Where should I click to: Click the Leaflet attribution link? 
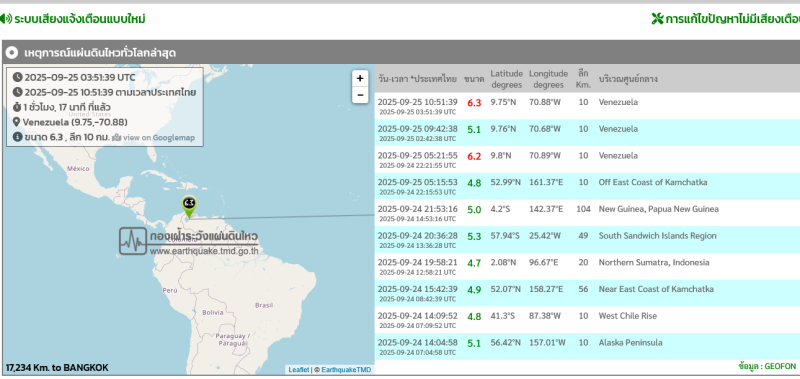(x=298, y=370)
